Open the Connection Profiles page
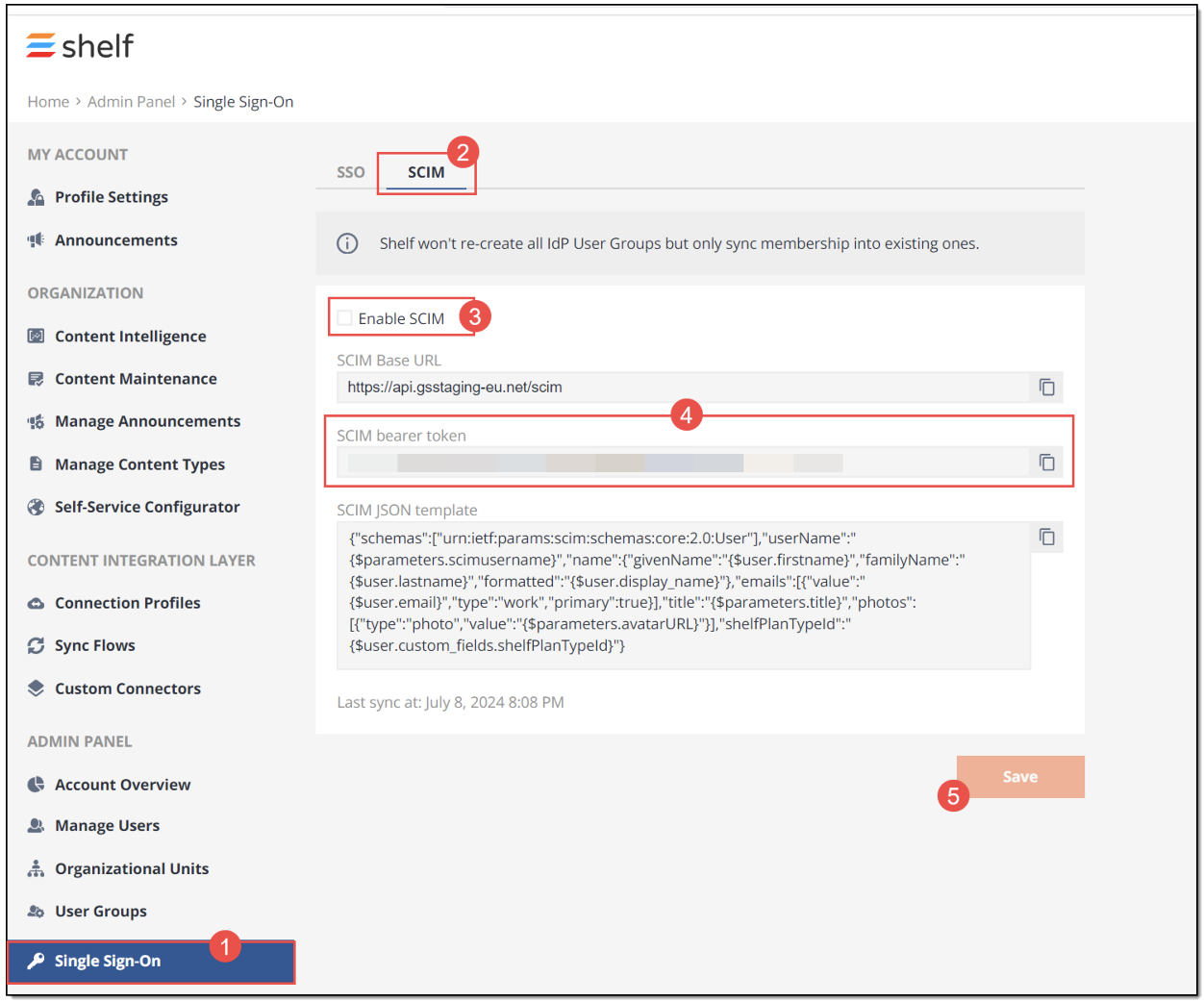The width and height of the screenshot is (1204, 1002). click(x=128, y=603)
